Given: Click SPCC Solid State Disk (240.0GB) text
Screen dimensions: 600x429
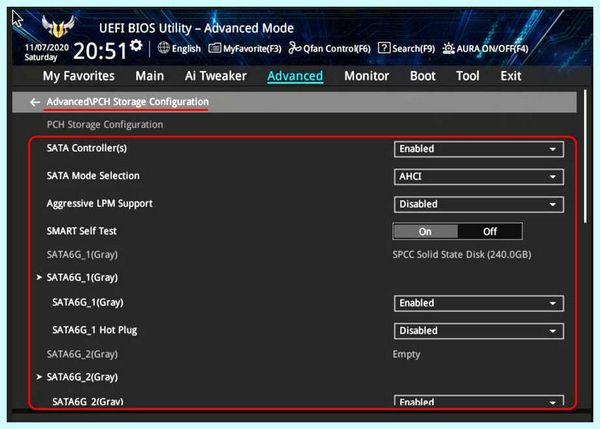Looking at the screenshot, I should click(462, 254).
